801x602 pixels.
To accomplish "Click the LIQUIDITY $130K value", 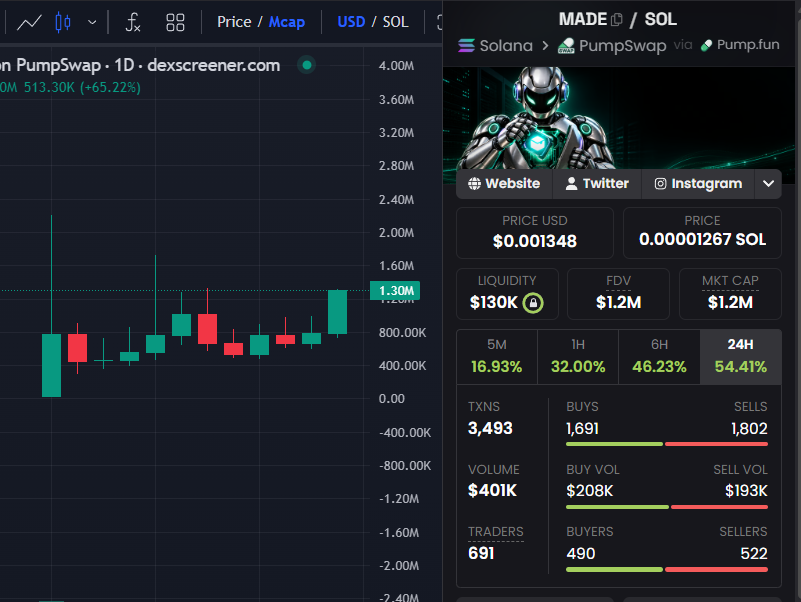I will tap(493, 303).
